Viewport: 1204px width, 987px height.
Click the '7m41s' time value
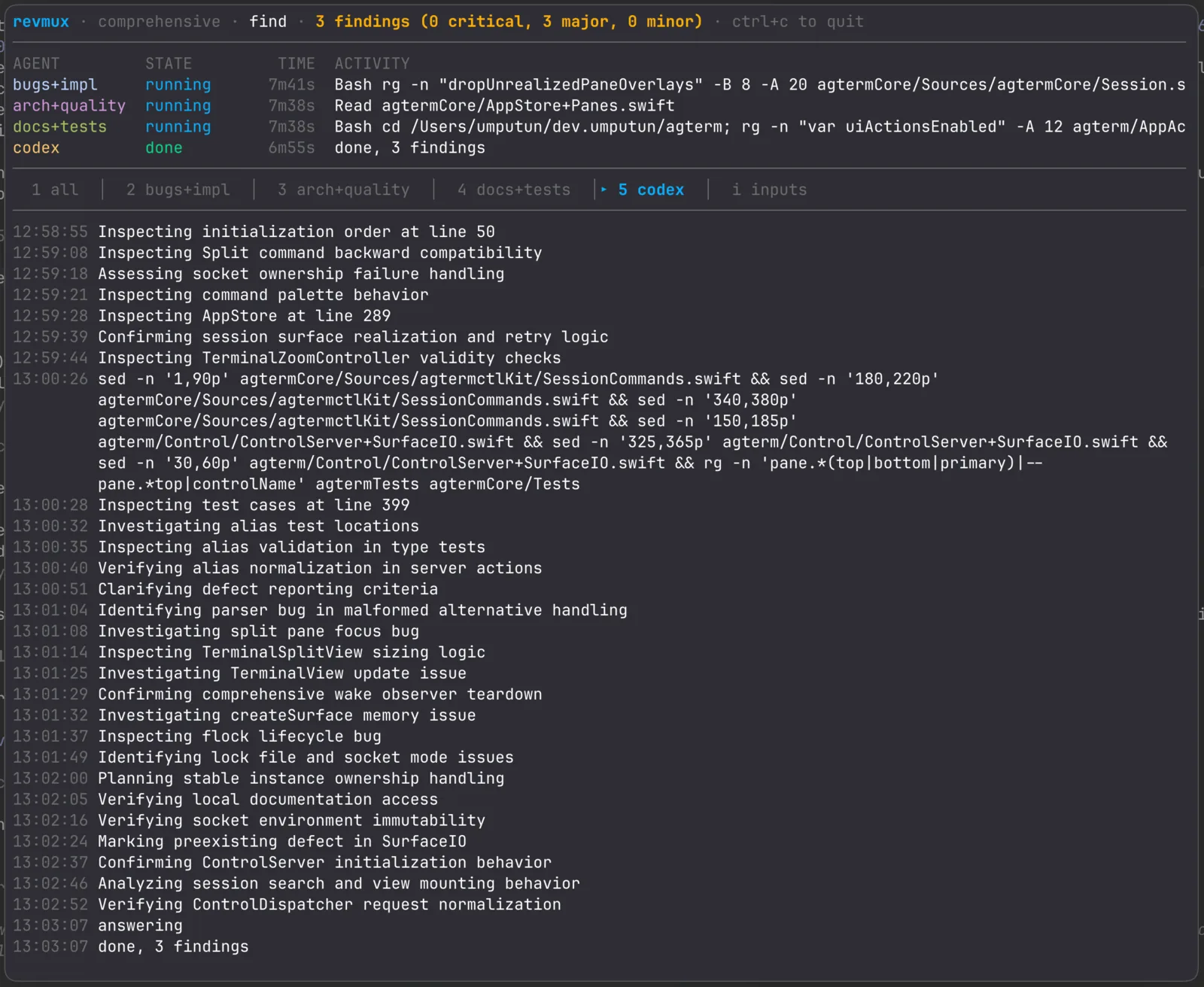pyautogui.click(x=292, y=85)
